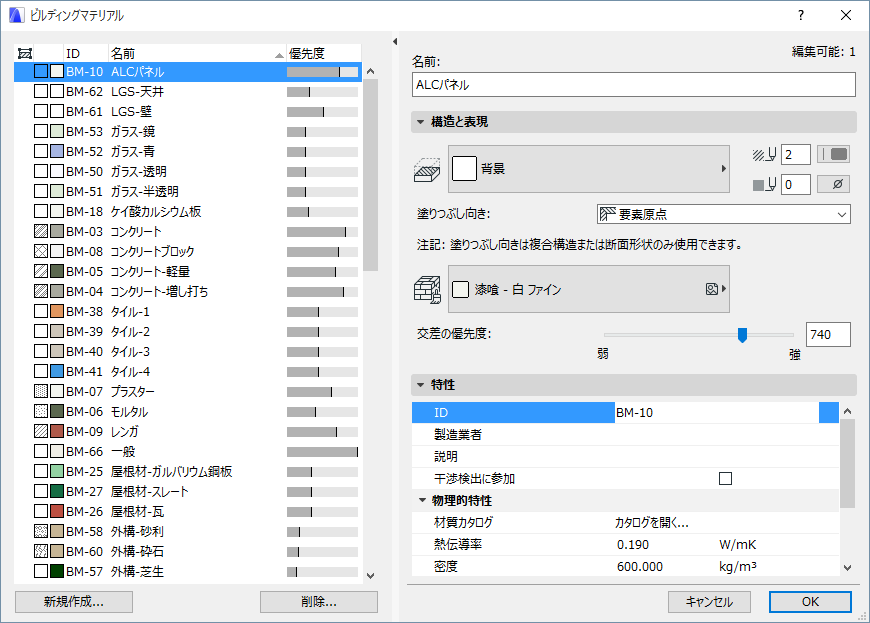This screenshot has height=623, width=870.
Task: Select the 外構-芝生 material row
Action: (x=188, y=571)
